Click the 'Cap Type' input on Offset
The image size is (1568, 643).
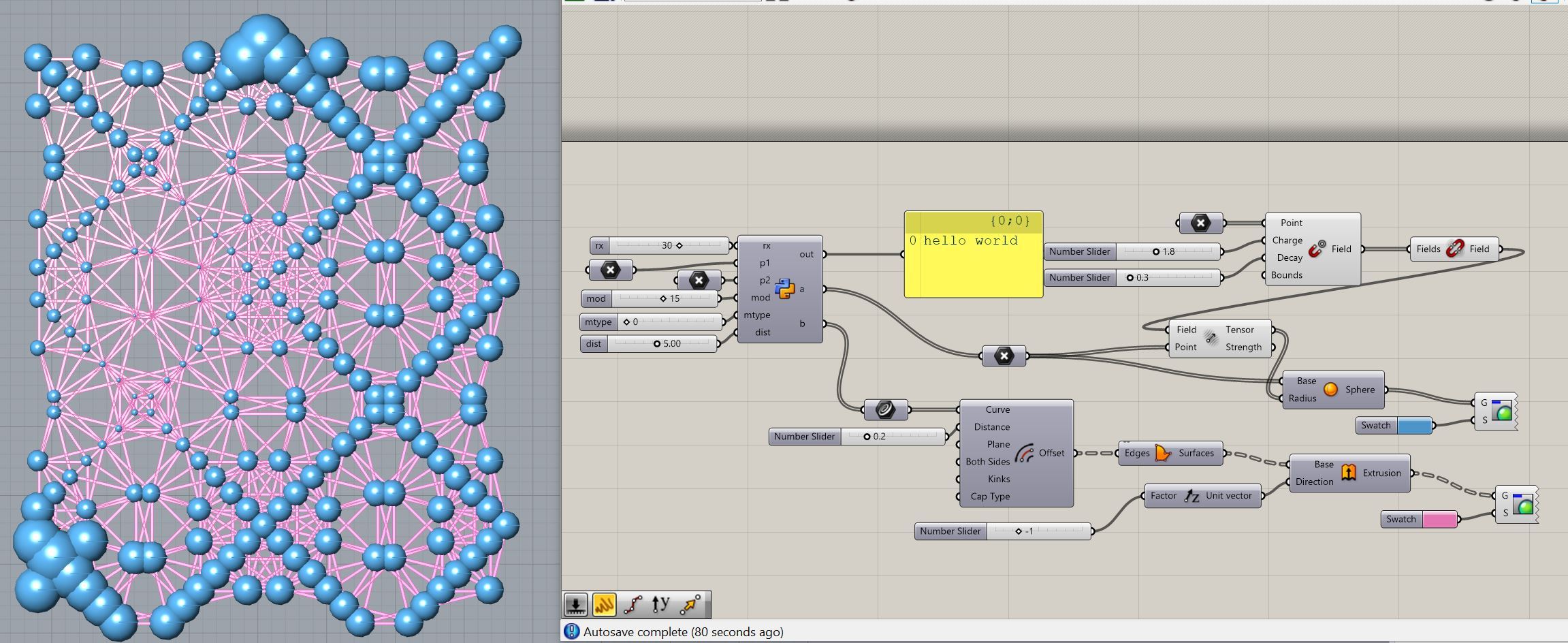click(990, 497)
